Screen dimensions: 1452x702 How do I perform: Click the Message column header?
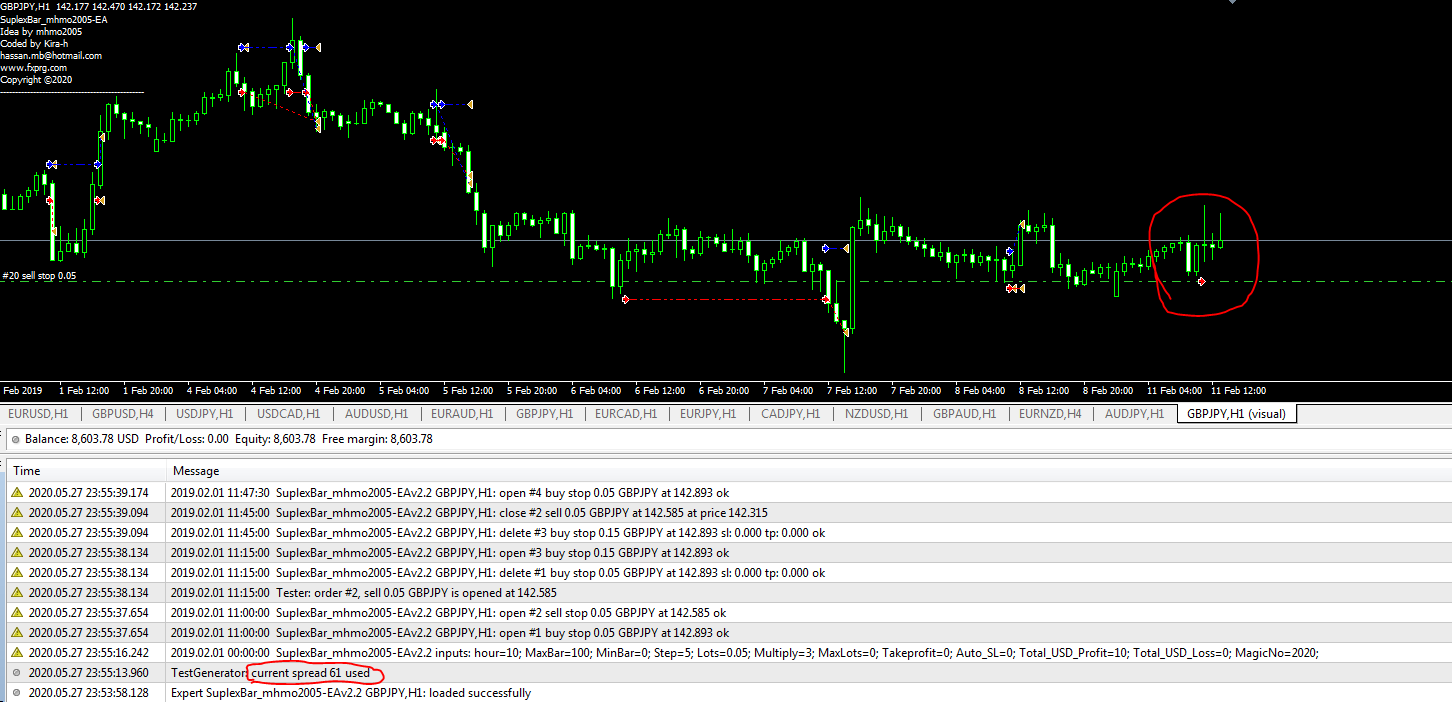(x=196, y=470)
